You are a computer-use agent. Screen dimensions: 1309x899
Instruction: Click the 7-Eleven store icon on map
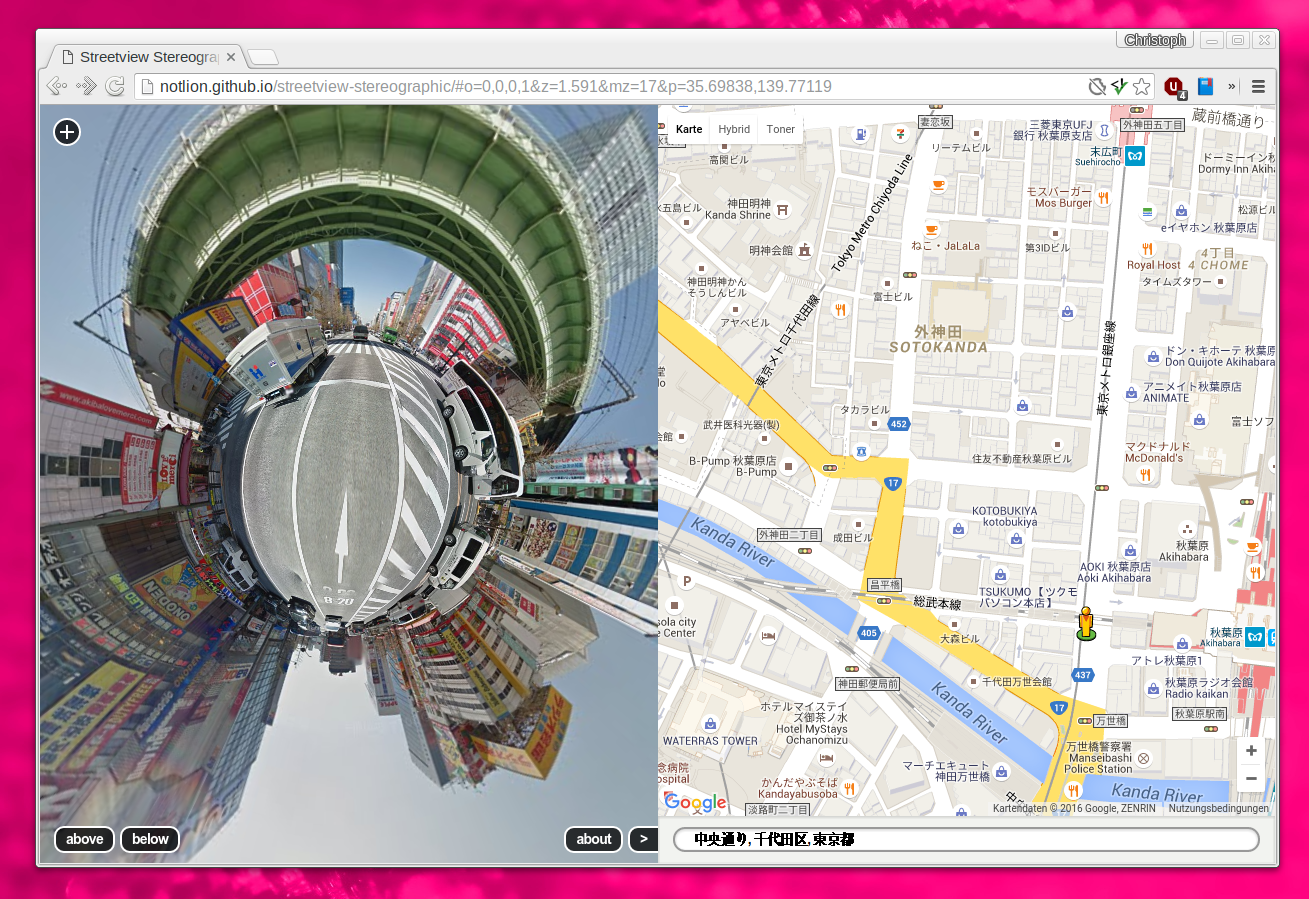(900, 134)
